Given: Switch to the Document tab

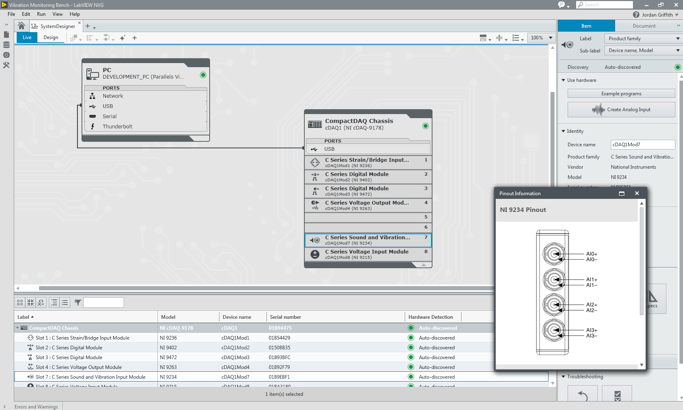Looking at the screenshot, I should (644, 26).
